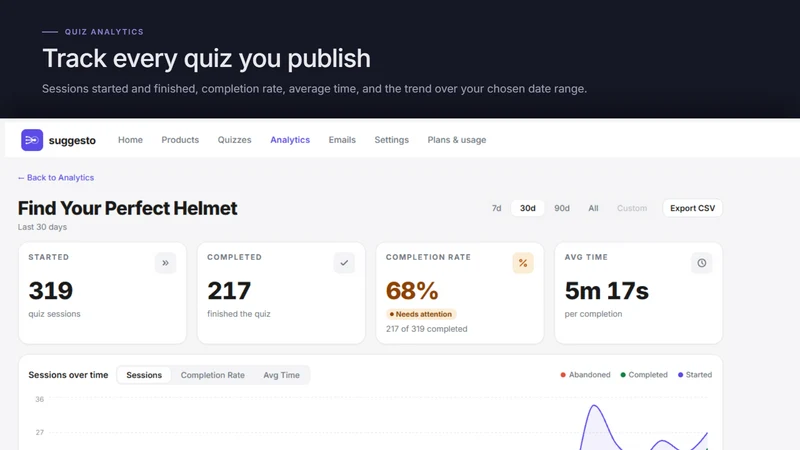The height and width of the screenshot is (450, 800).
Task: Click the '217 of 319 completed' text
Action: 427,329
